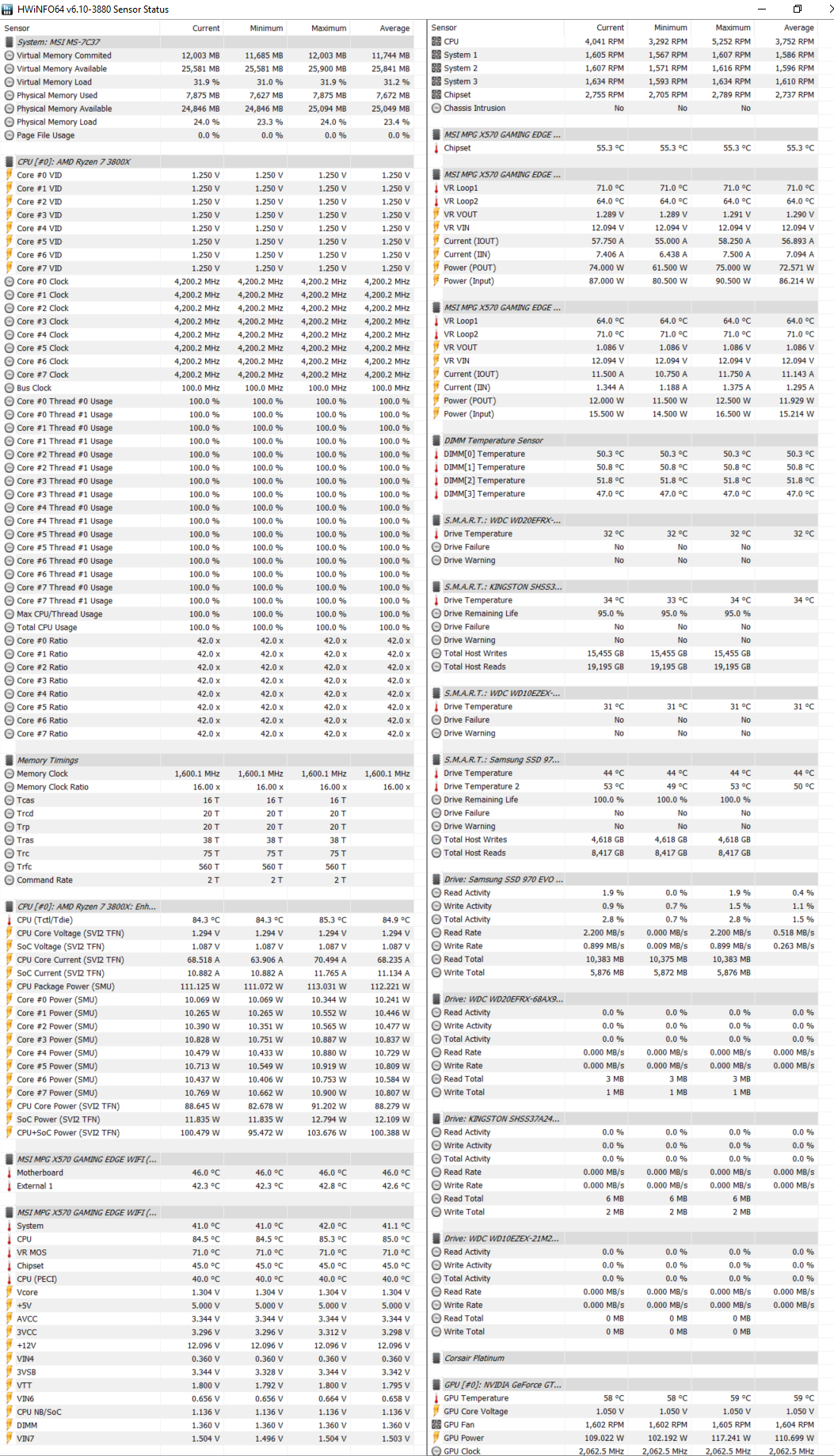
Task: Click the thermometer icon beside Motherboard
Action: pyautogui.click(x=10, y=1173)
